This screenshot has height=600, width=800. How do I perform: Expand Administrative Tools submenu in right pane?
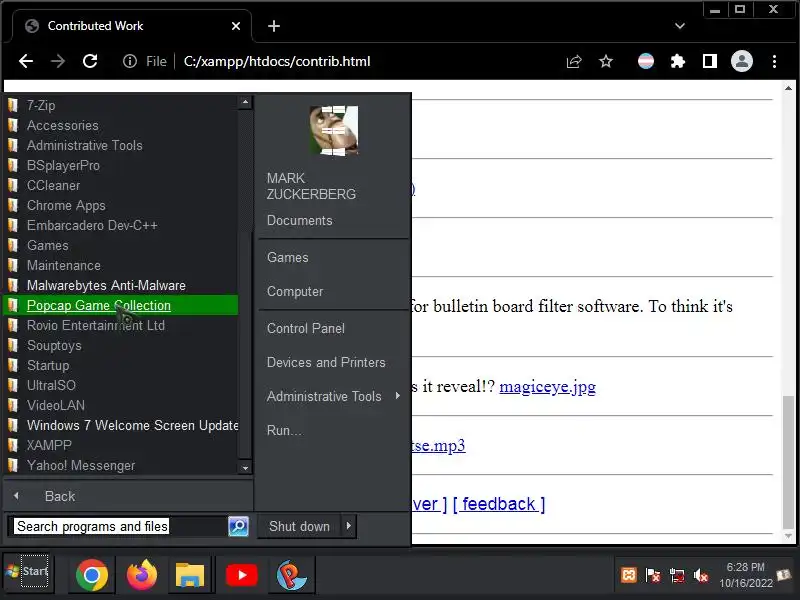click(334, 396)
